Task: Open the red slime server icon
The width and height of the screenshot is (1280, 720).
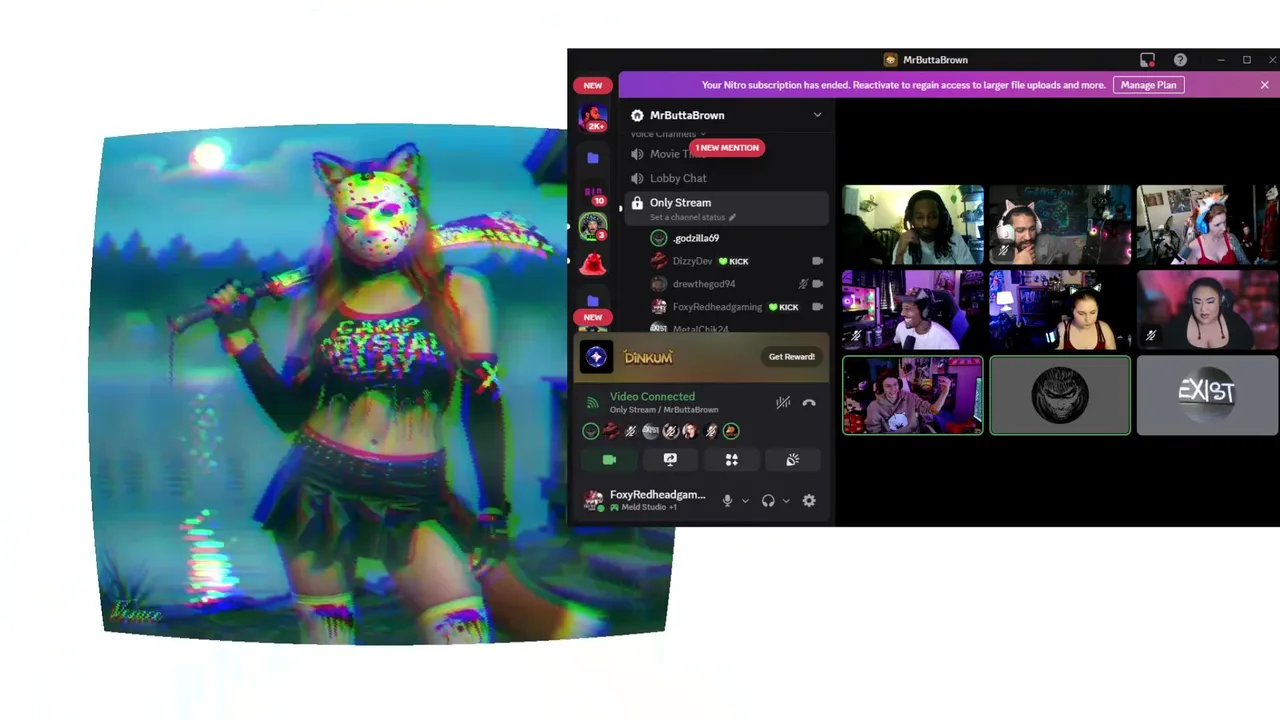Action: pyautogui.click(x=593, y=264)
